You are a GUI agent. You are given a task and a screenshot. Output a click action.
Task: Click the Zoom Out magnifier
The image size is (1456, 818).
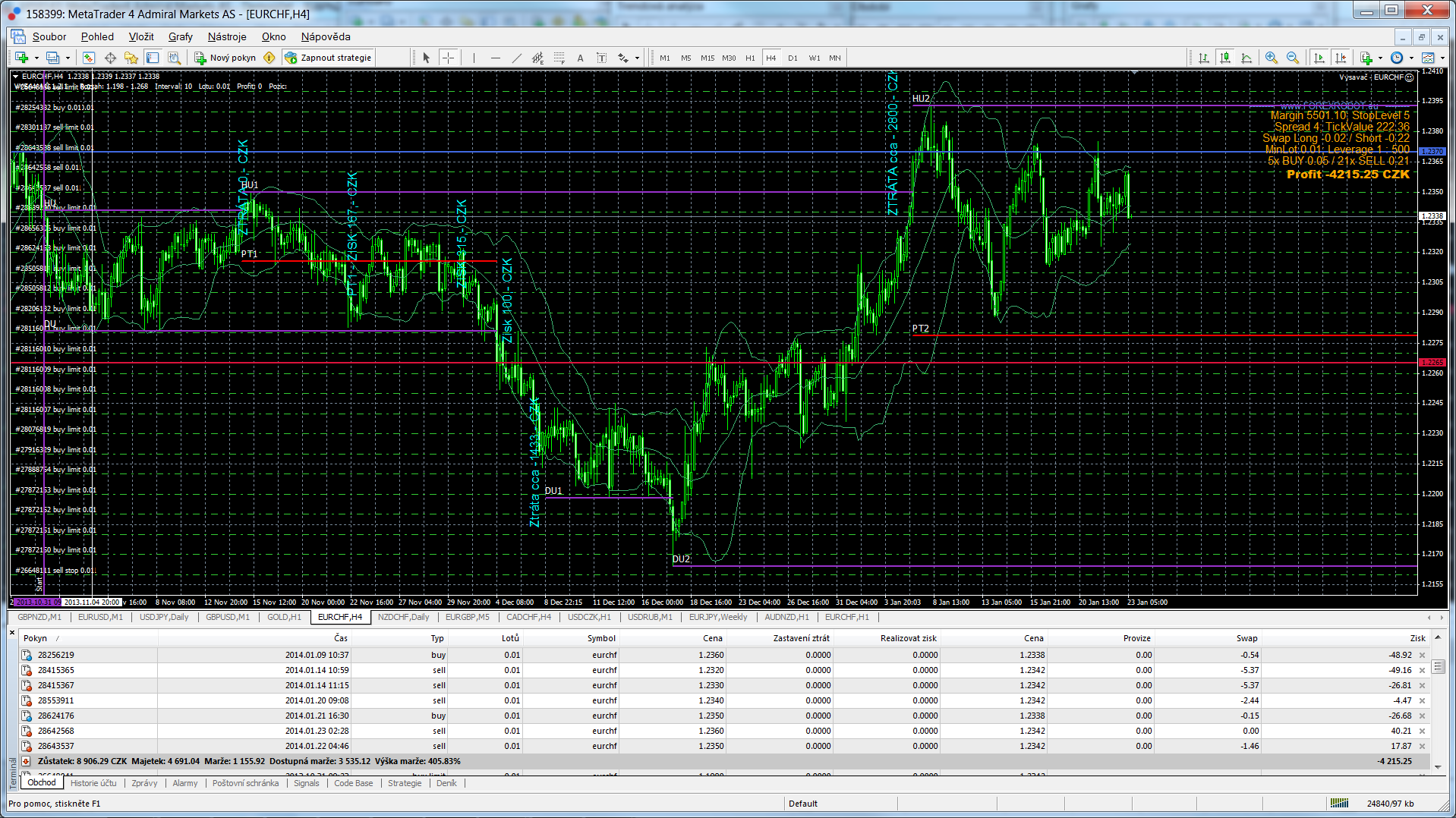[x=1293, y=58]
